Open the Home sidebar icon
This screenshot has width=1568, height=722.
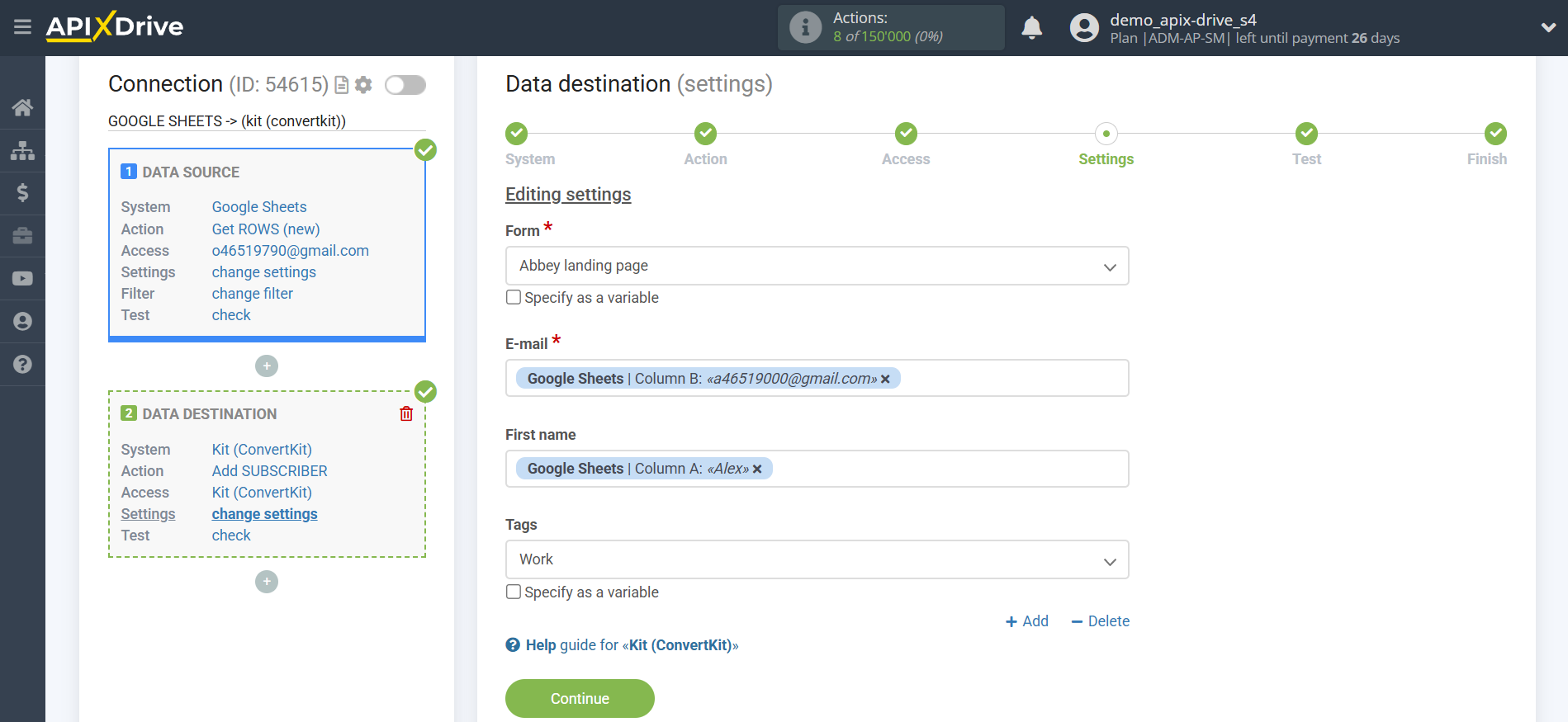(x=22, y=107)
